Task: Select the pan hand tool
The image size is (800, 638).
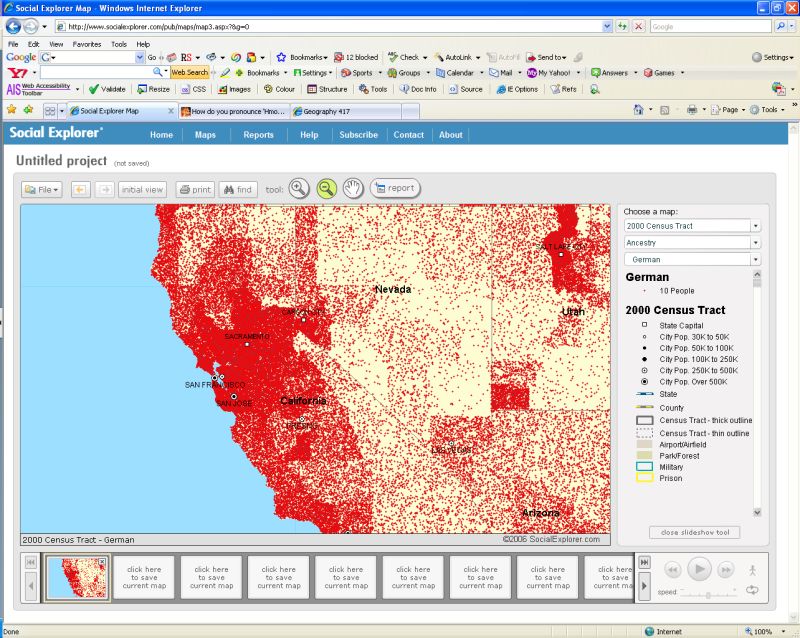Action: pyautogui.click(x=353, y=188)
